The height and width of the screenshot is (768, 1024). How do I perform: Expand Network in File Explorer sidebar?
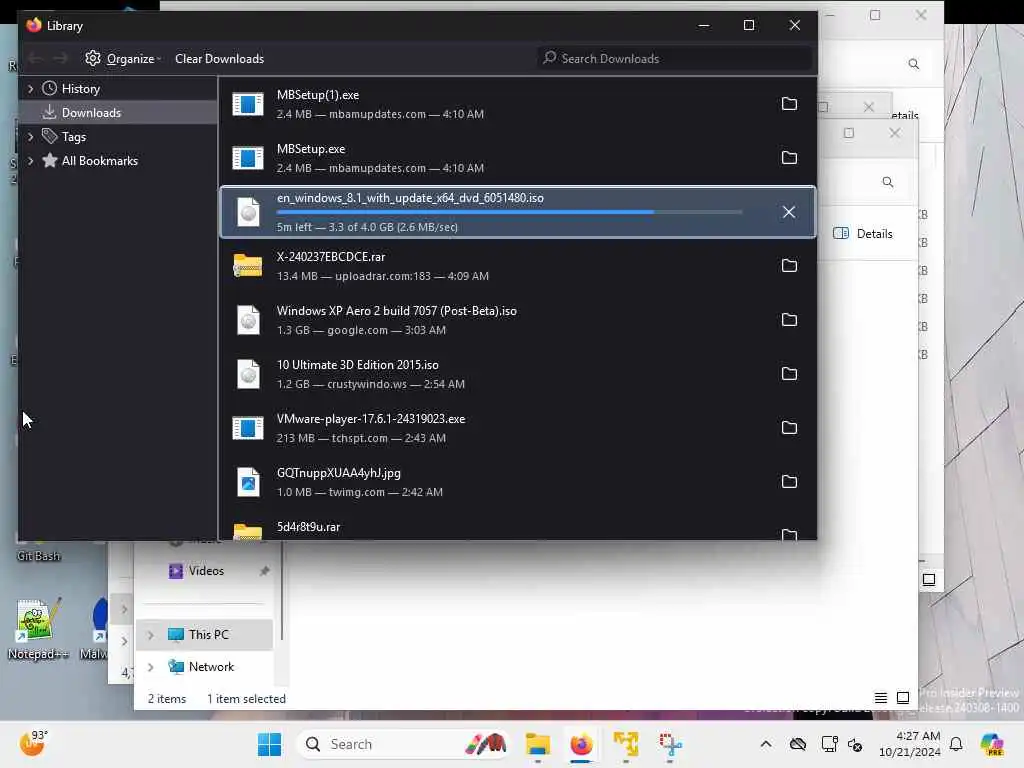click(150, 667)
